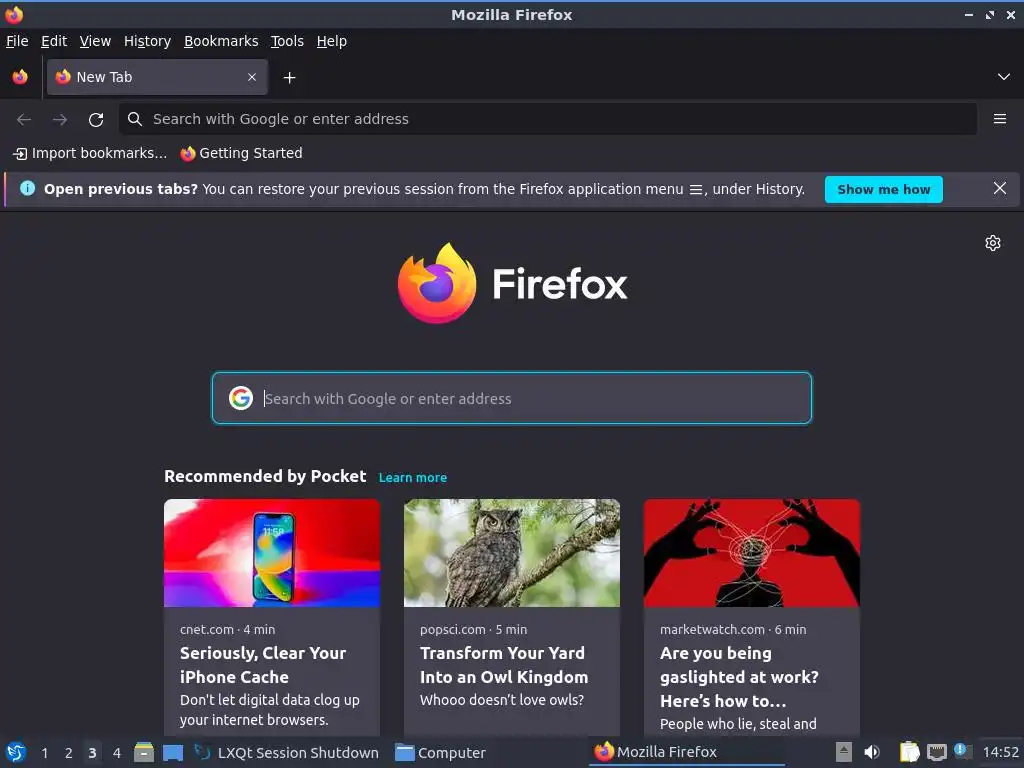Screen dimensions: 1024x768
Task: Open the iPhone cache article thumbnail
Action: coord(272,553)
